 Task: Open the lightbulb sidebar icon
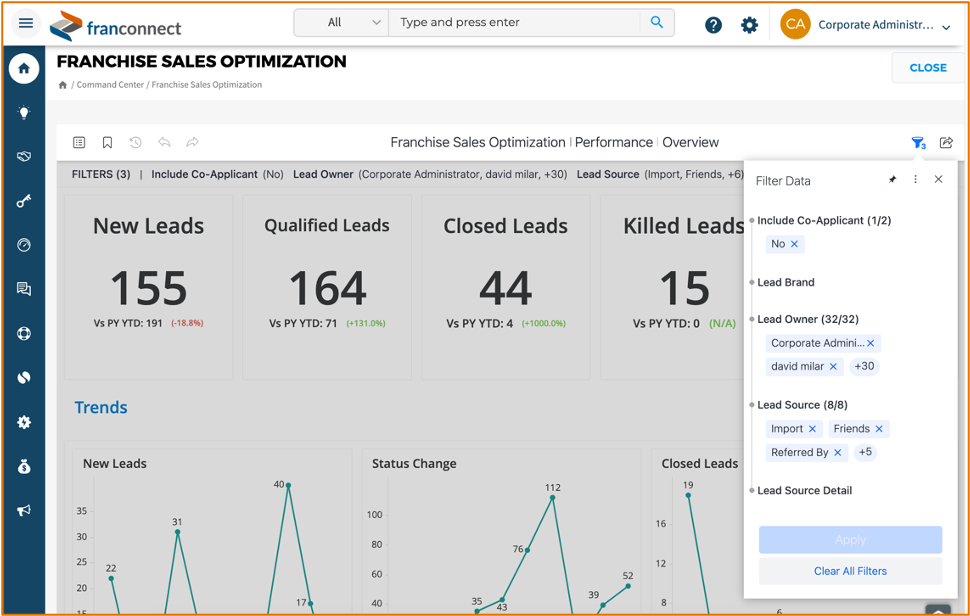(24, 113)
